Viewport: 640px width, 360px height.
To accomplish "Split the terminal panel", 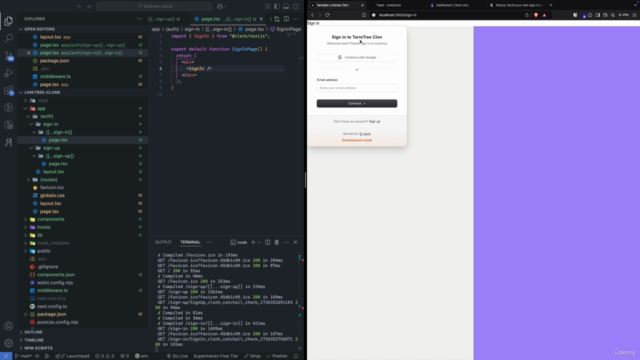I will (267, 242).
